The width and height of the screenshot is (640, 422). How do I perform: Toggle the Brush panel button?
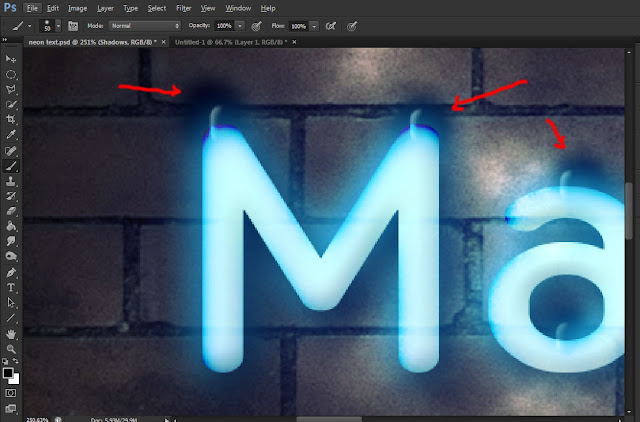click(x=73, y=26)
